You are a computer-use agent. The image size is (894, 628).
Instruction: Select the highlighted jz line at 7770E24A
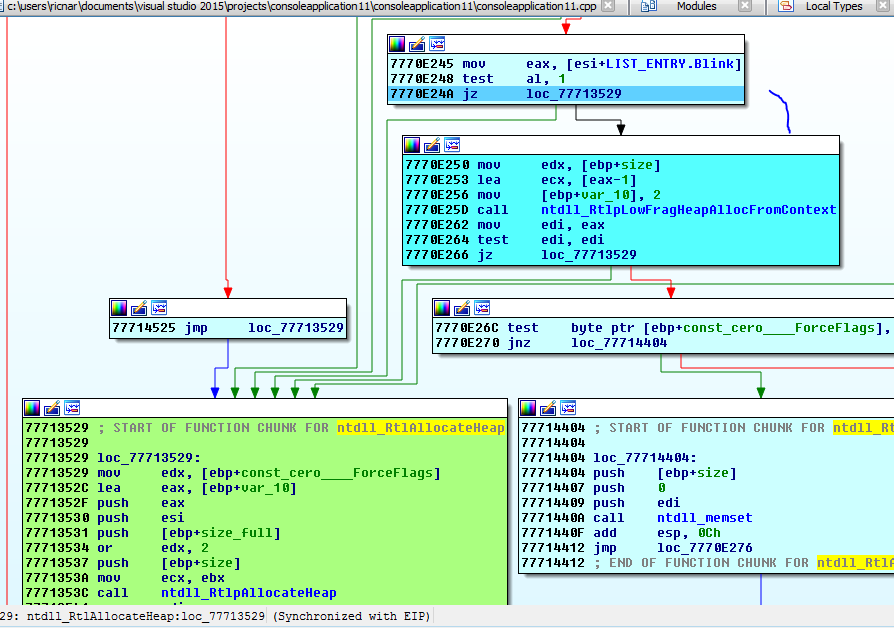click(x=566, y=94)
